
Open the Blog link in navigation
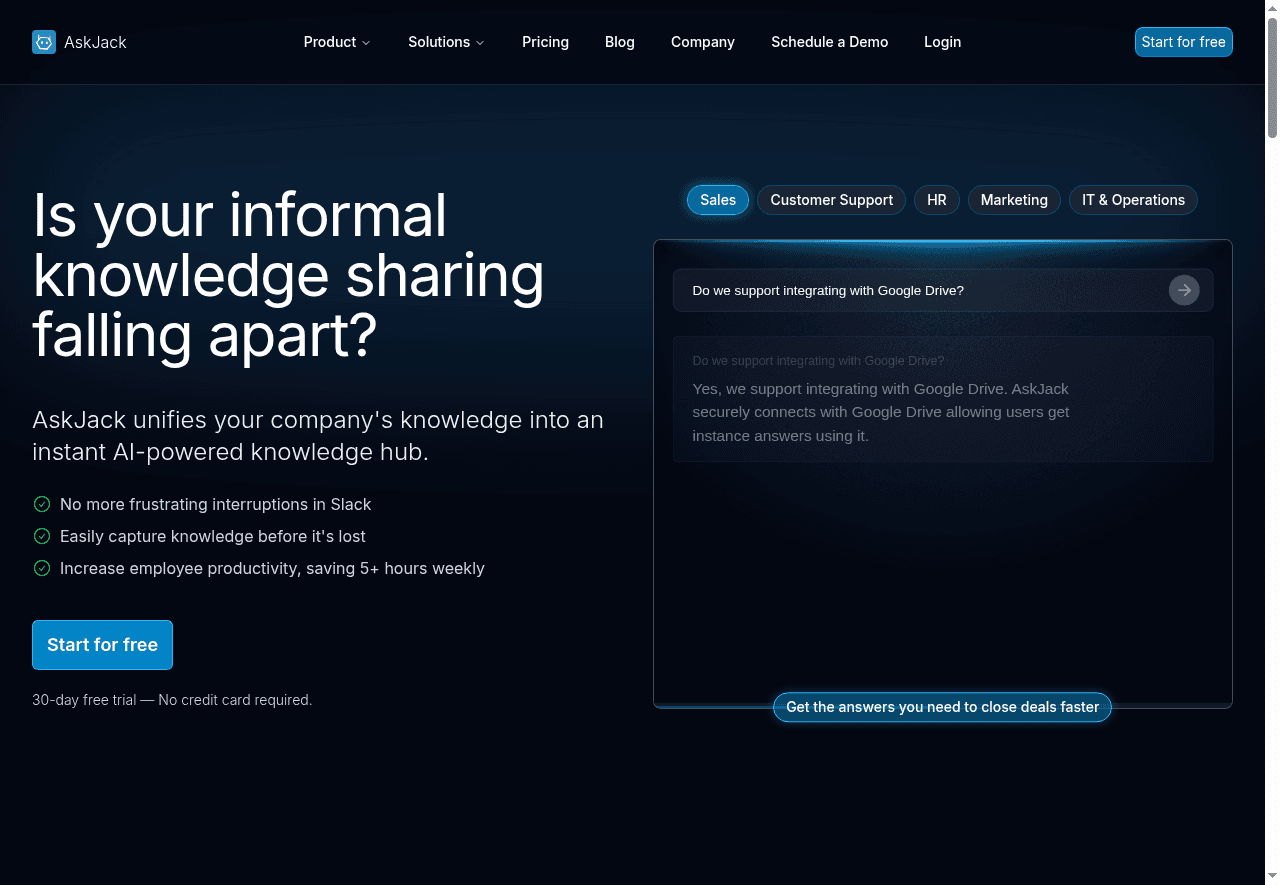click(620, 42)
